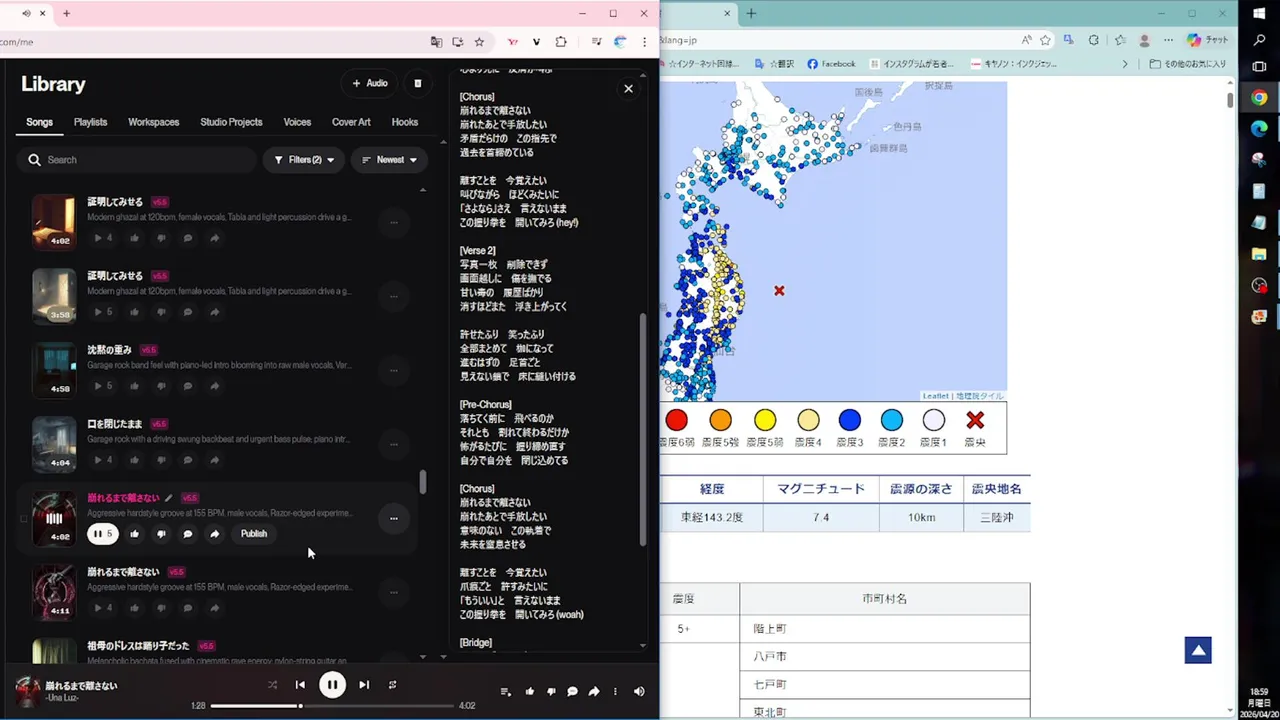Expand Edge bookmarks overflow chevron
The image size is (1280, 720).
click(x=1125, y=64)
